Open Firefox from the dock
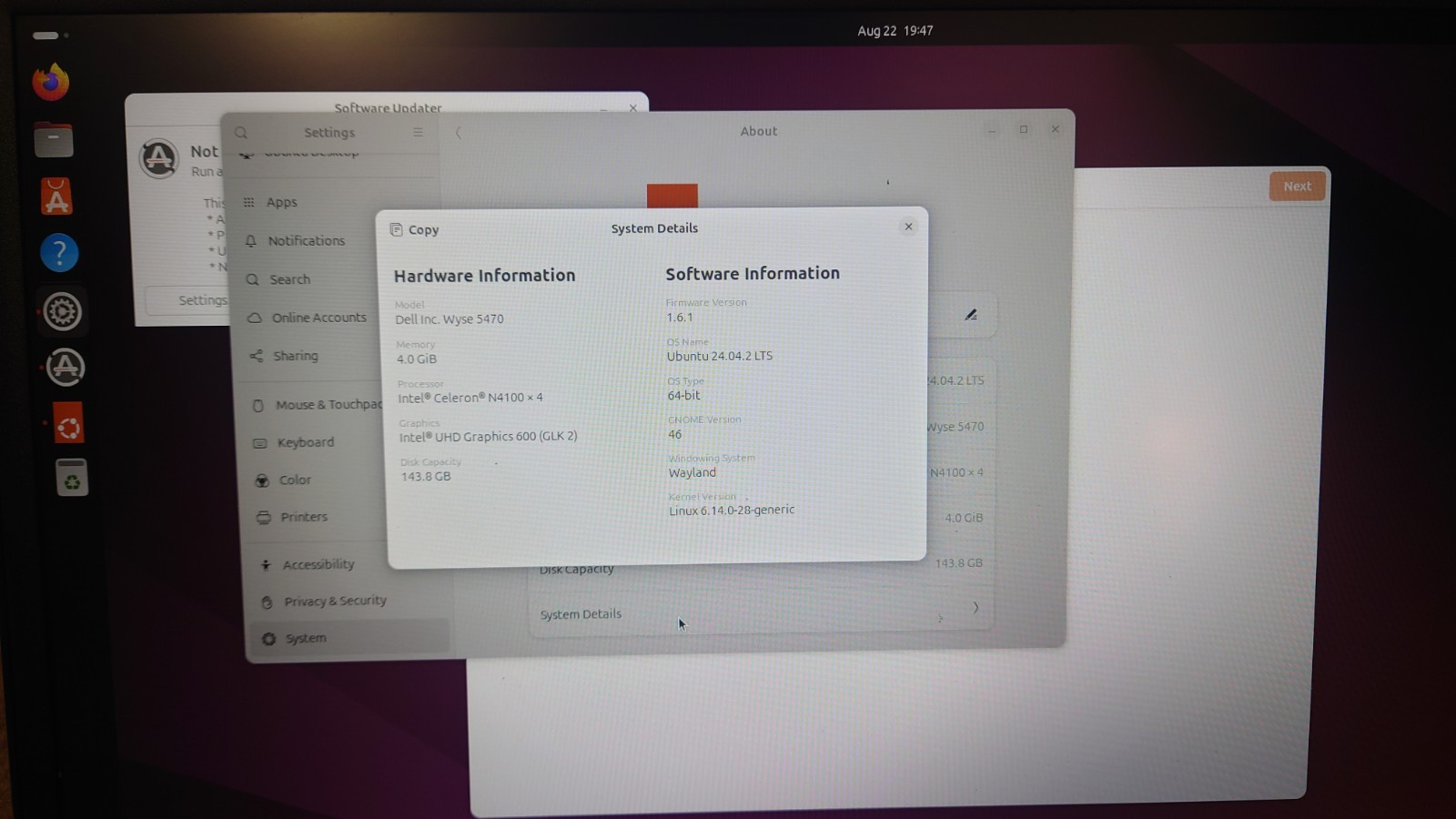The width and height of the screenshot is (1456, 819). (x=51, y=82)
